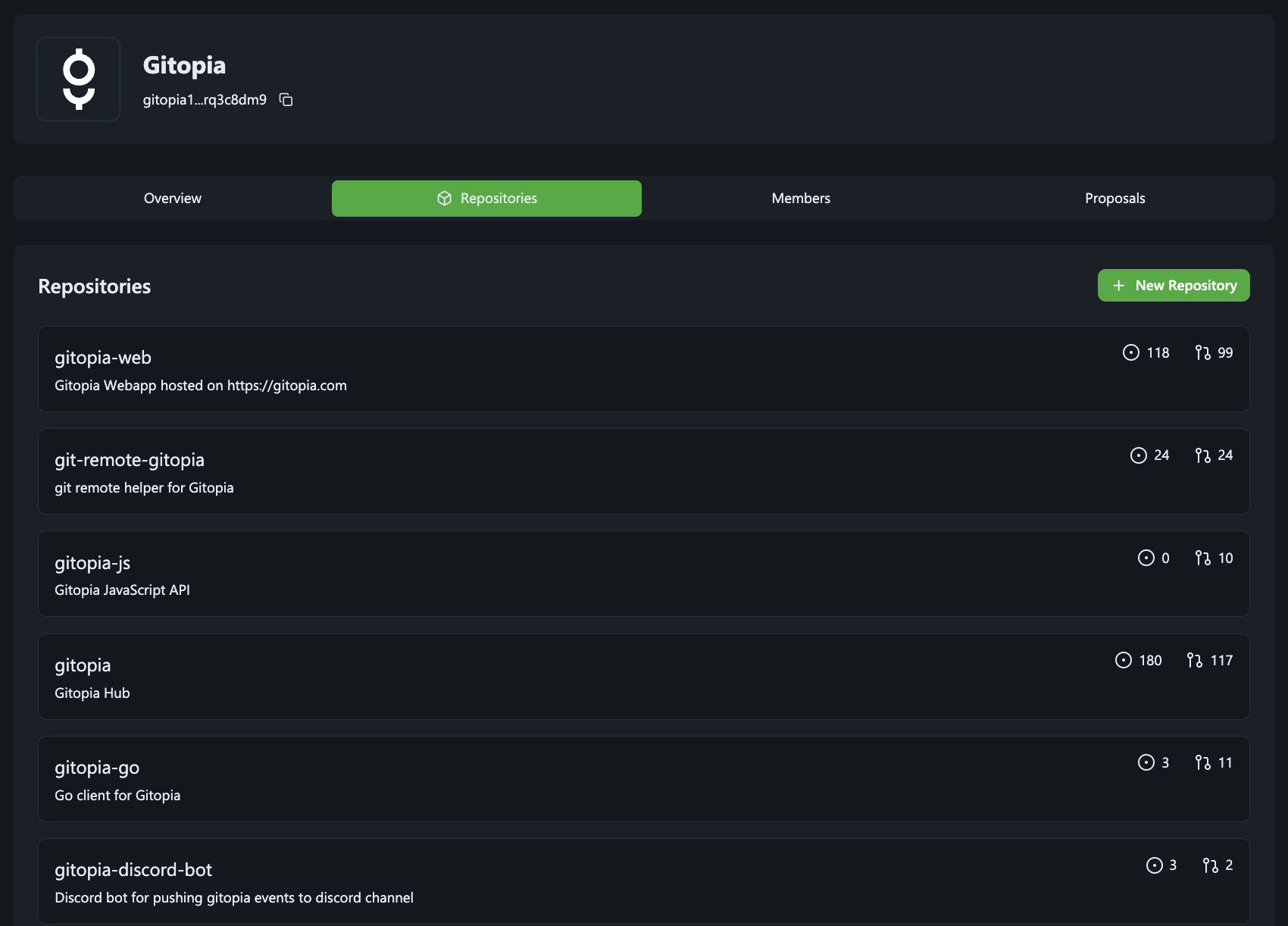
Task: Click the Gitopia Webapp hosted description text
Action: point(201,386)
